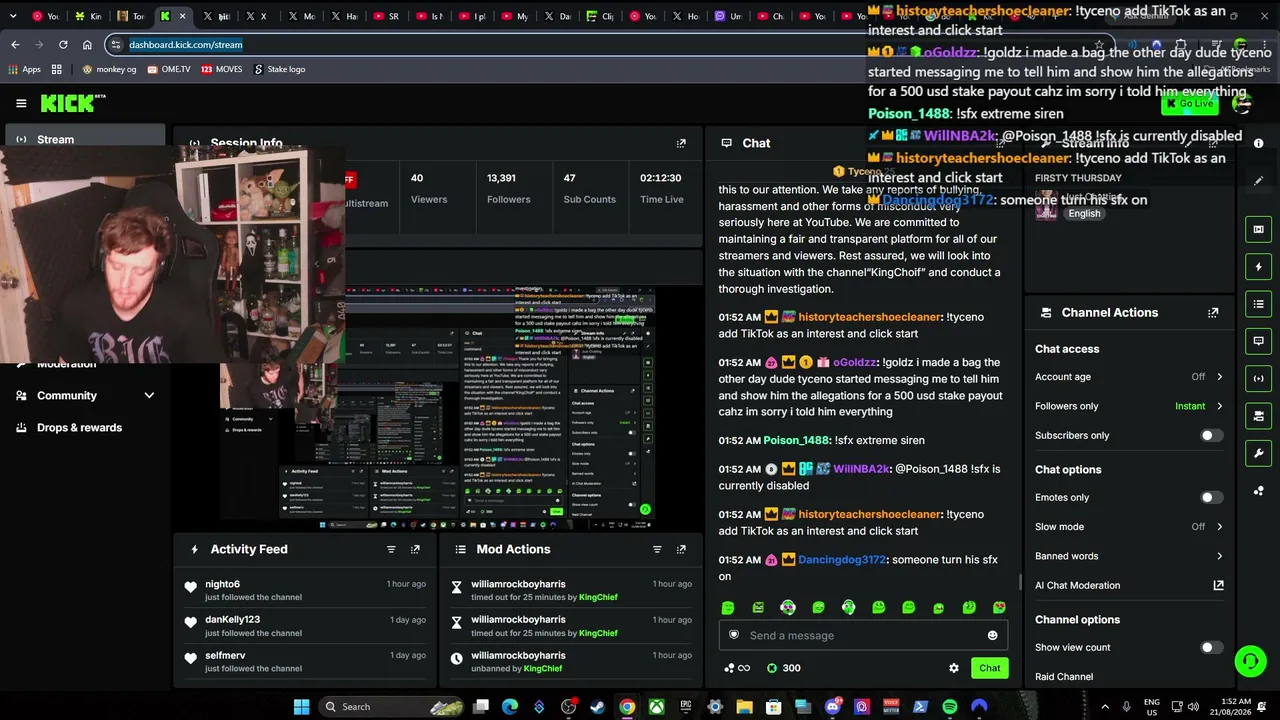Click the green Chat send button
This screenshot has height=720, width=1280.
(989, 668)
